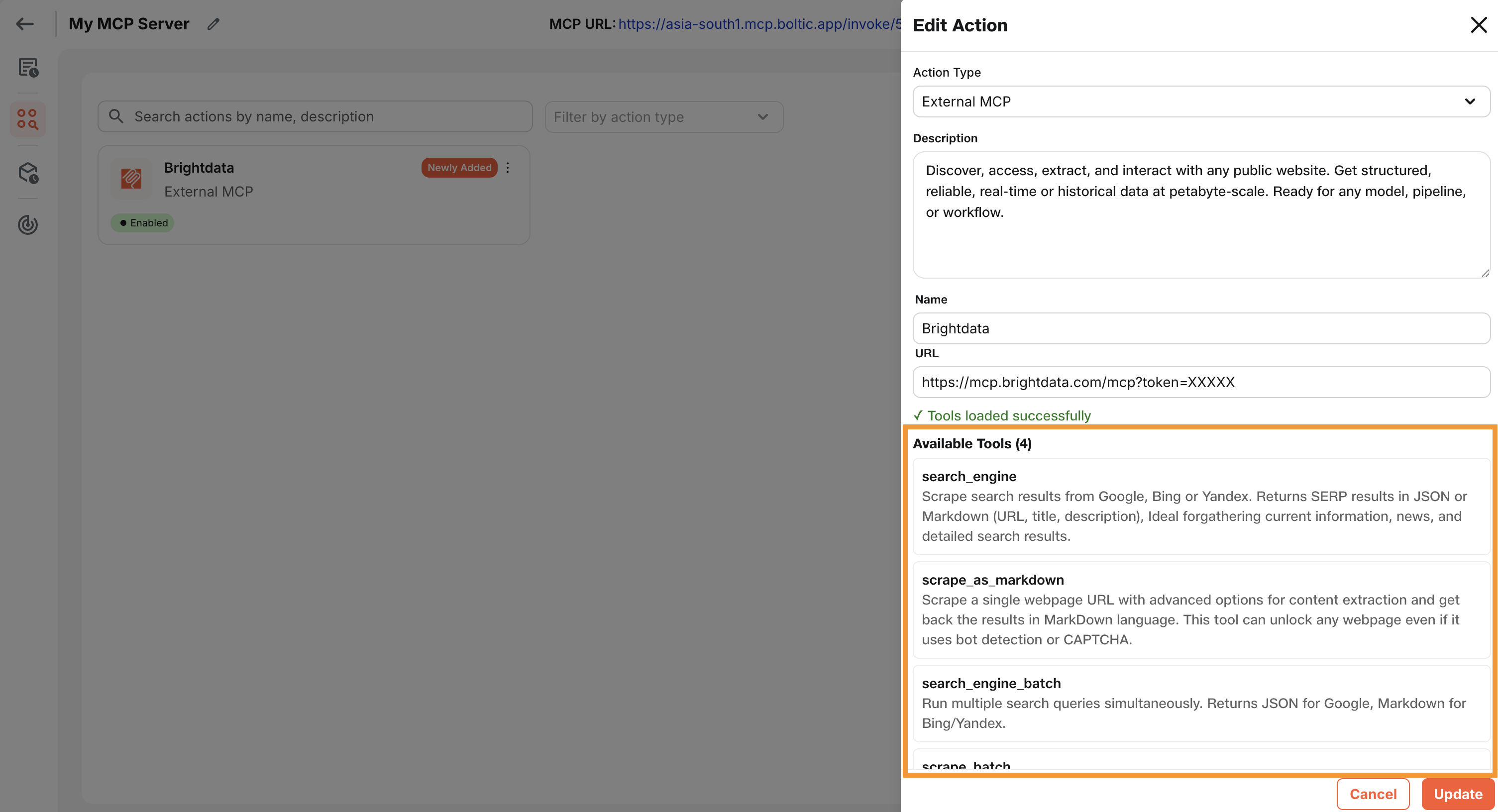This screenshot has width=1498, height=812.
Task: Click the URL input field
Action: [1200, 382]
